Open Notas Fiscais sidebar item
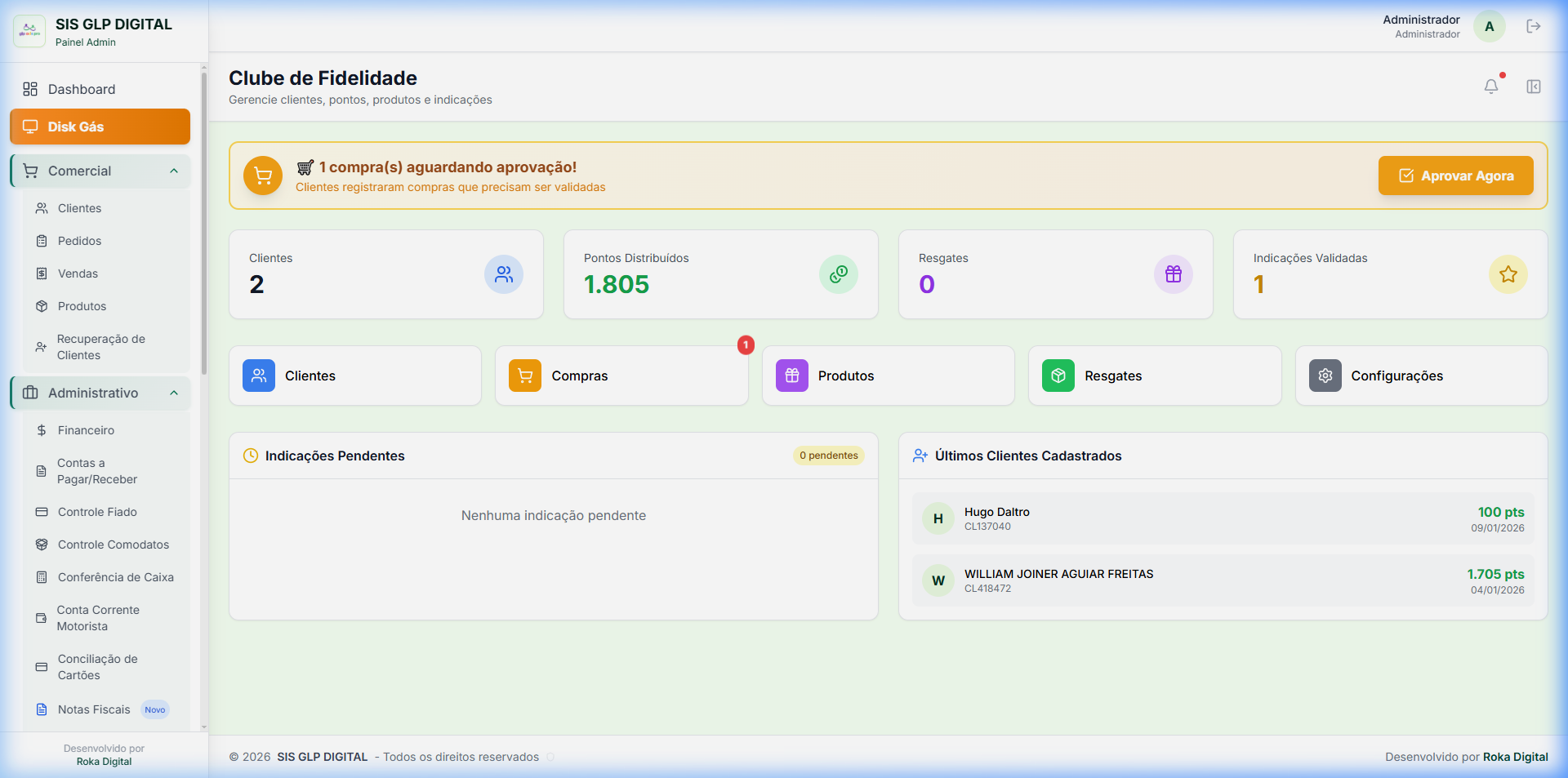1568x778 pixels. 94,709
